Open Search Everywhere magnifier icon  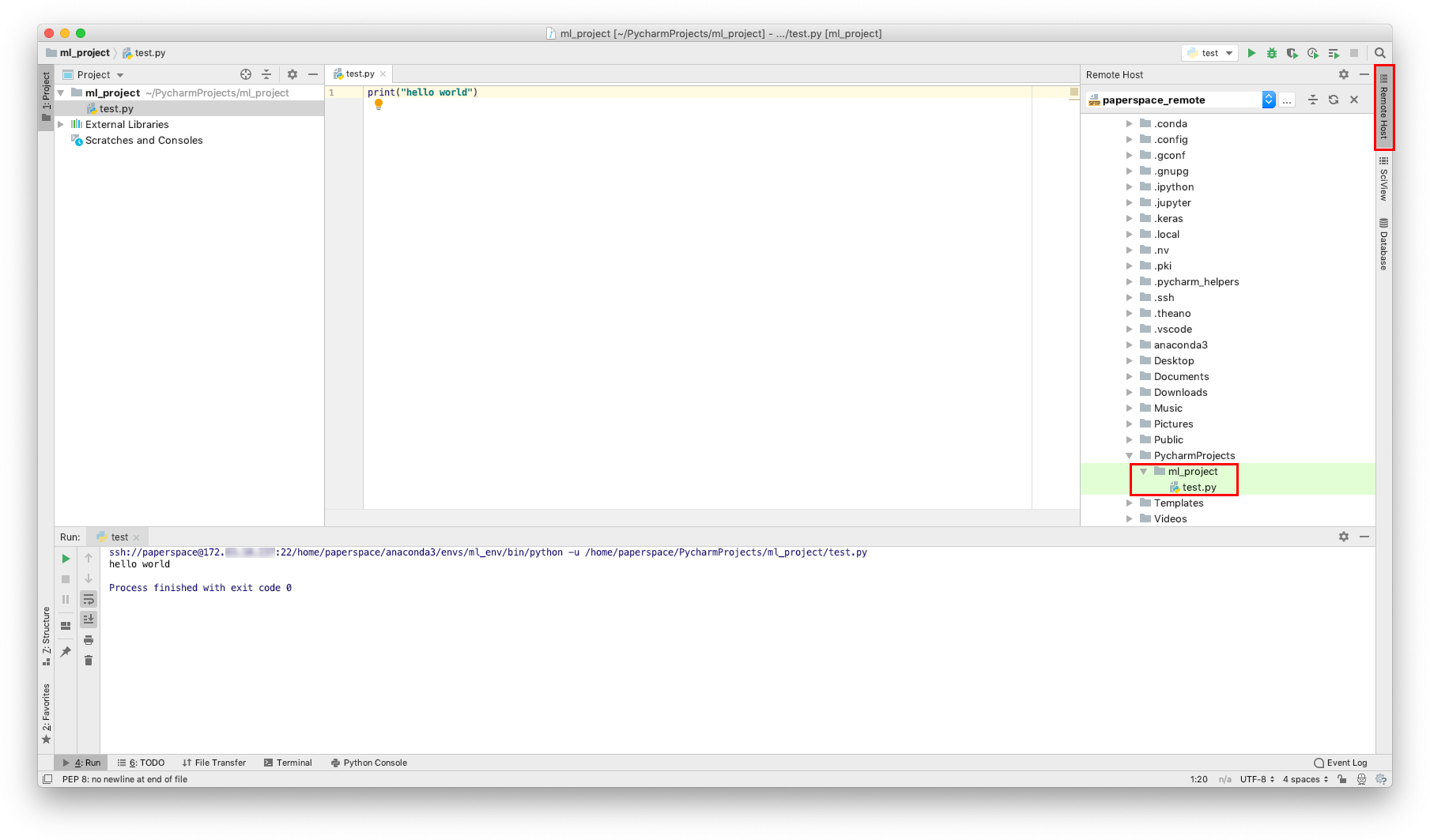[1380, 53]
